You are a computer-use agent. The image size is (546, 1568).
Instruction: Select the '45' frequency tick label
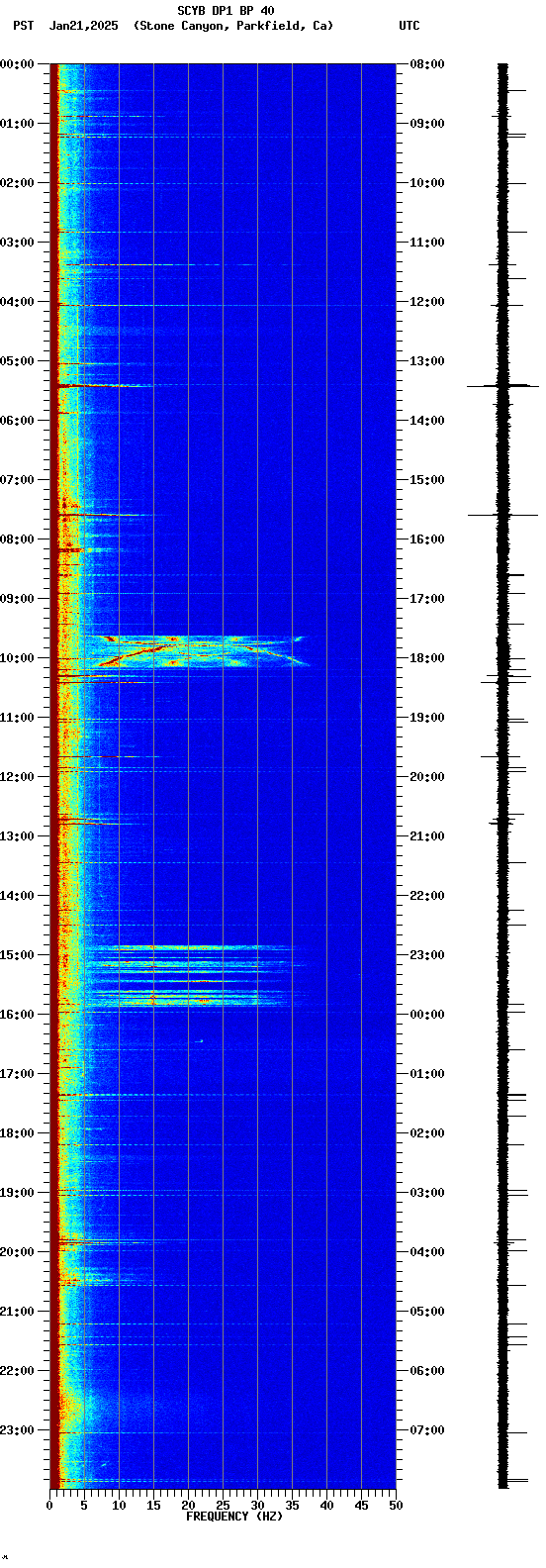[361, 1506]
